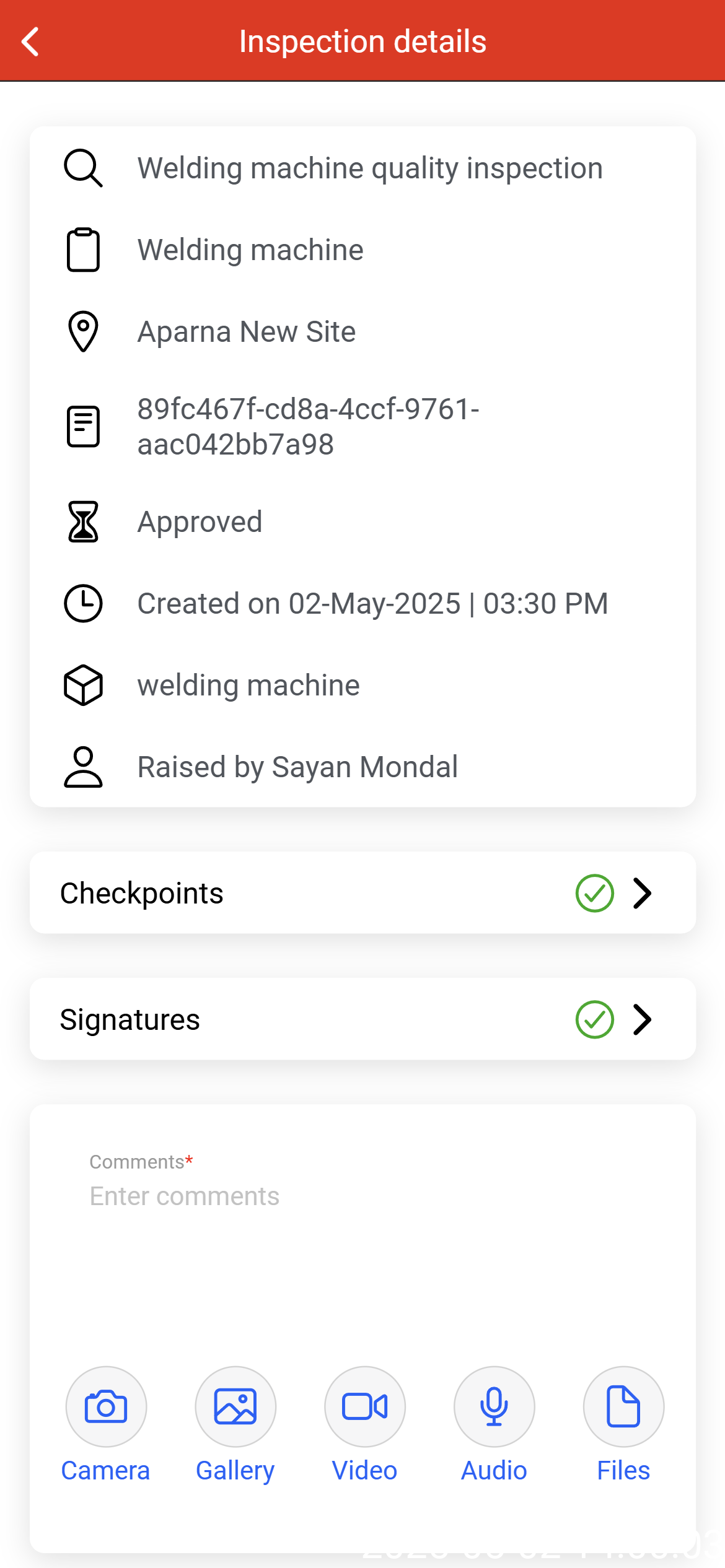This screenshot has height=1568, width=725.
Task: Open the Camera attachment option
Action: (x=106, y=1406)
